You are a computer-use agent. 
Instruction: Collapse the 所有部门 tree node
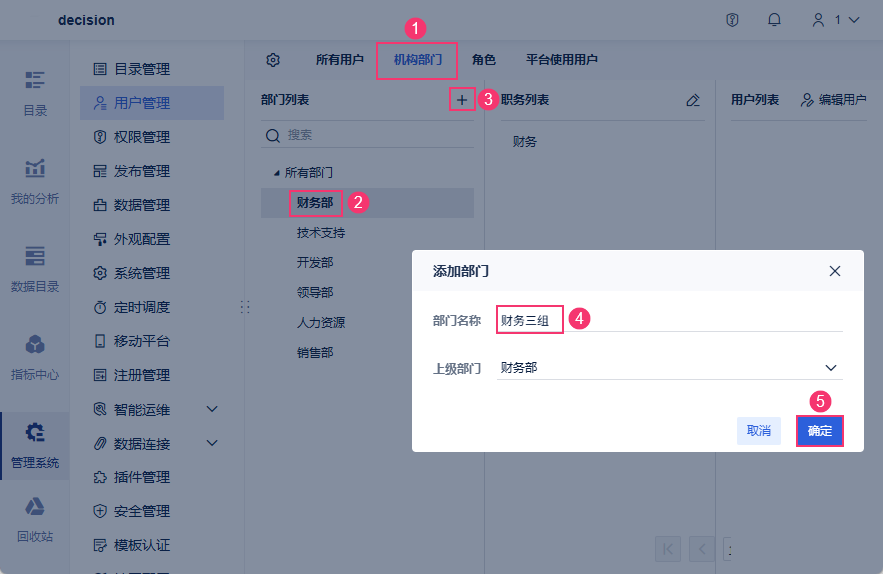click(276, 173)
